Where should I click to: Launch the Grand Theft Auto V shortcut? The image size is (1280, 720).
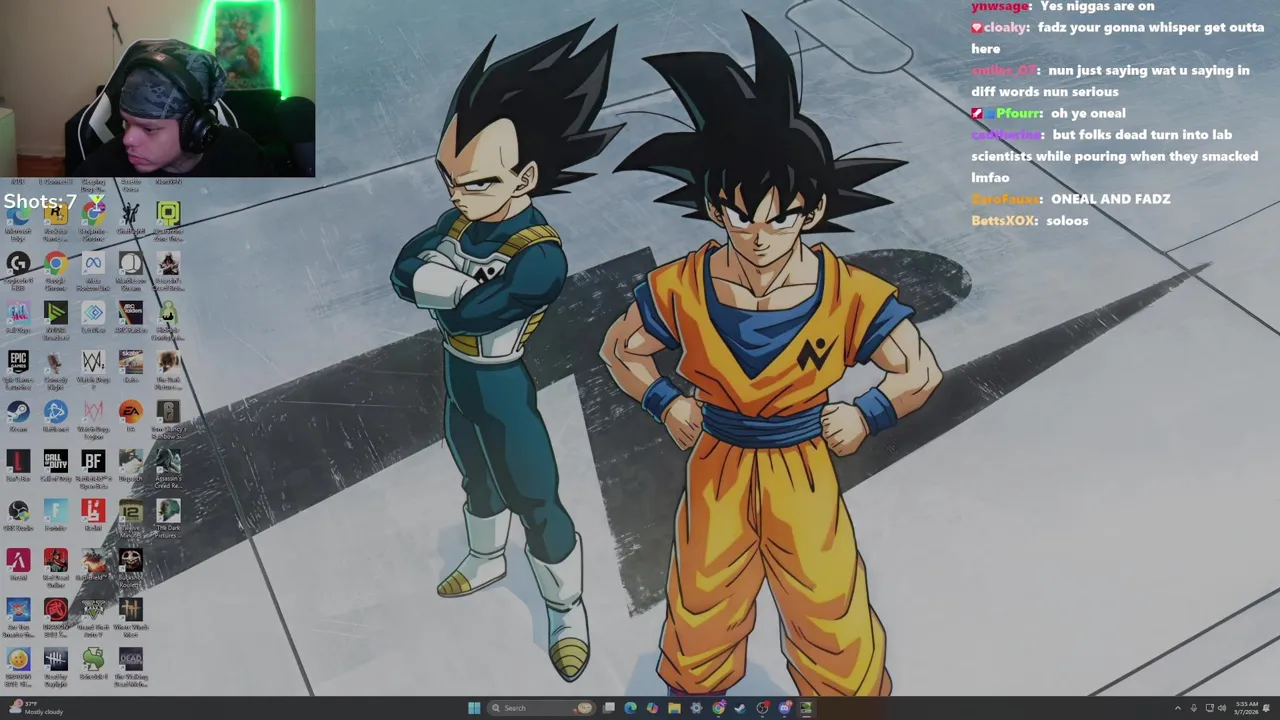(93, 615)
